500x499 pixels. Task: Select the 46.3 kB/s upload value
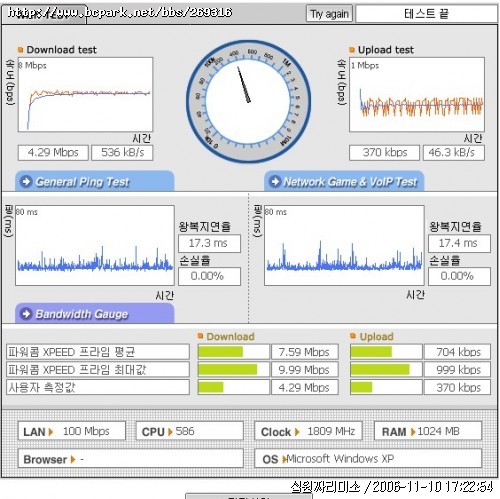point(454,153)
